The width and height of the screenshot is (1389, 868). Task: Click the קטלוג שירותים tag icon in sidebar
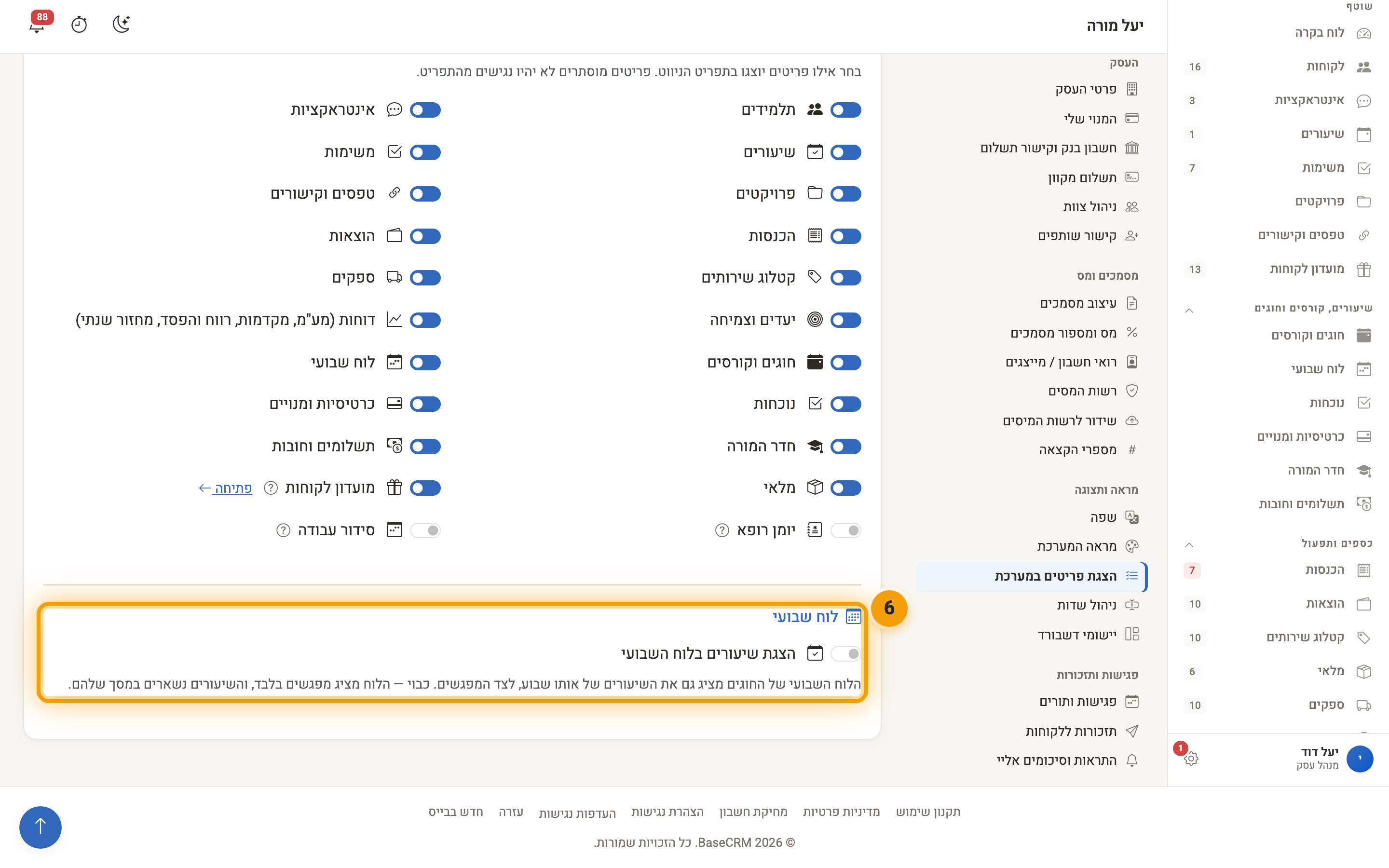pyautogui.click(x=1364, y=638)
